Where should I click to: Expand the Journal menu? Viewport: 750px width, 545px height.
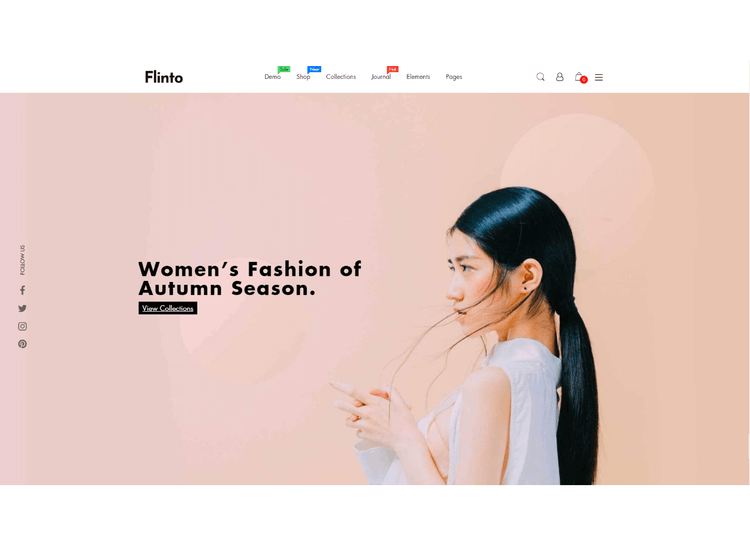(381, 77)
